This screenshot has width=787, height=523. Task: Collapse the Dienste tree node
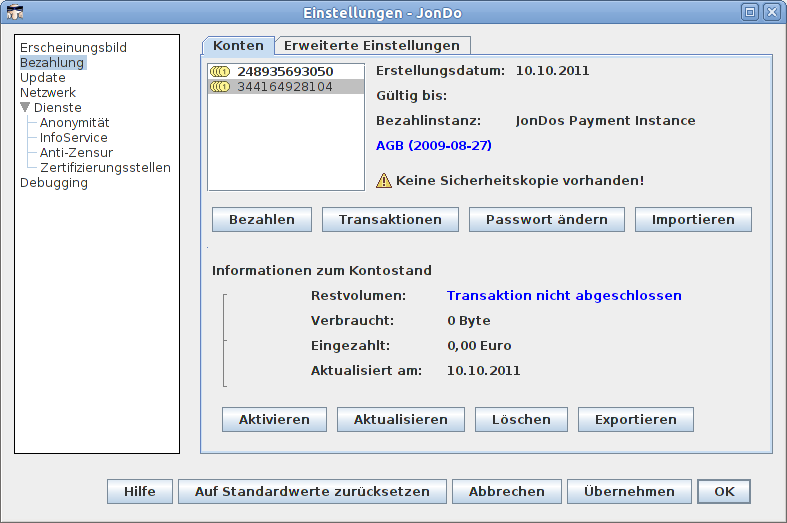click(x=25, y=107)
